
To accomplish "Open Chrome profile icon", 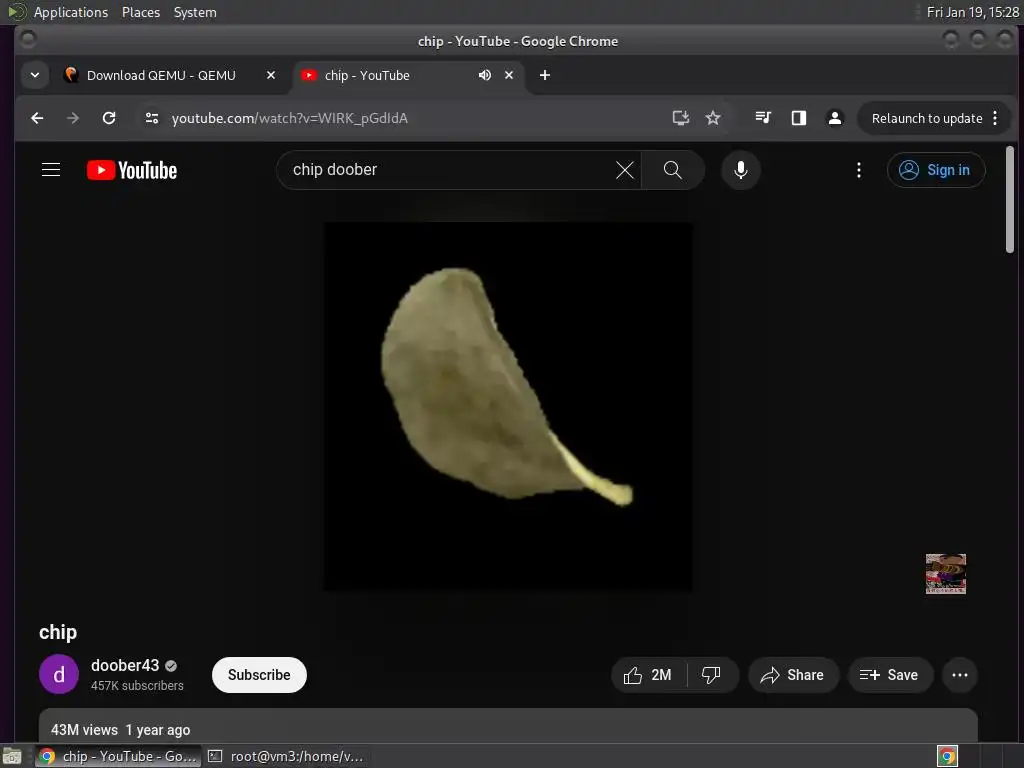I will point(835,118).
